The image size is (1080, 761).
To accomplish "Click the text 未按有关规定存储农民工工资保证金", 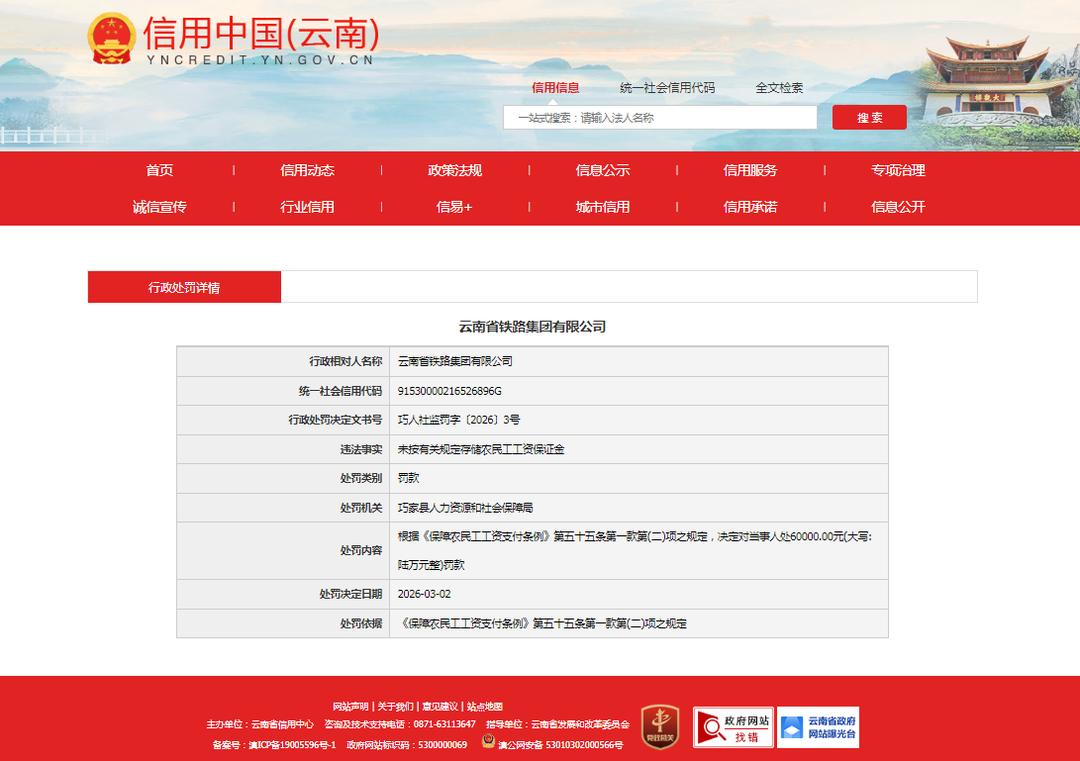I will point(481,449).
